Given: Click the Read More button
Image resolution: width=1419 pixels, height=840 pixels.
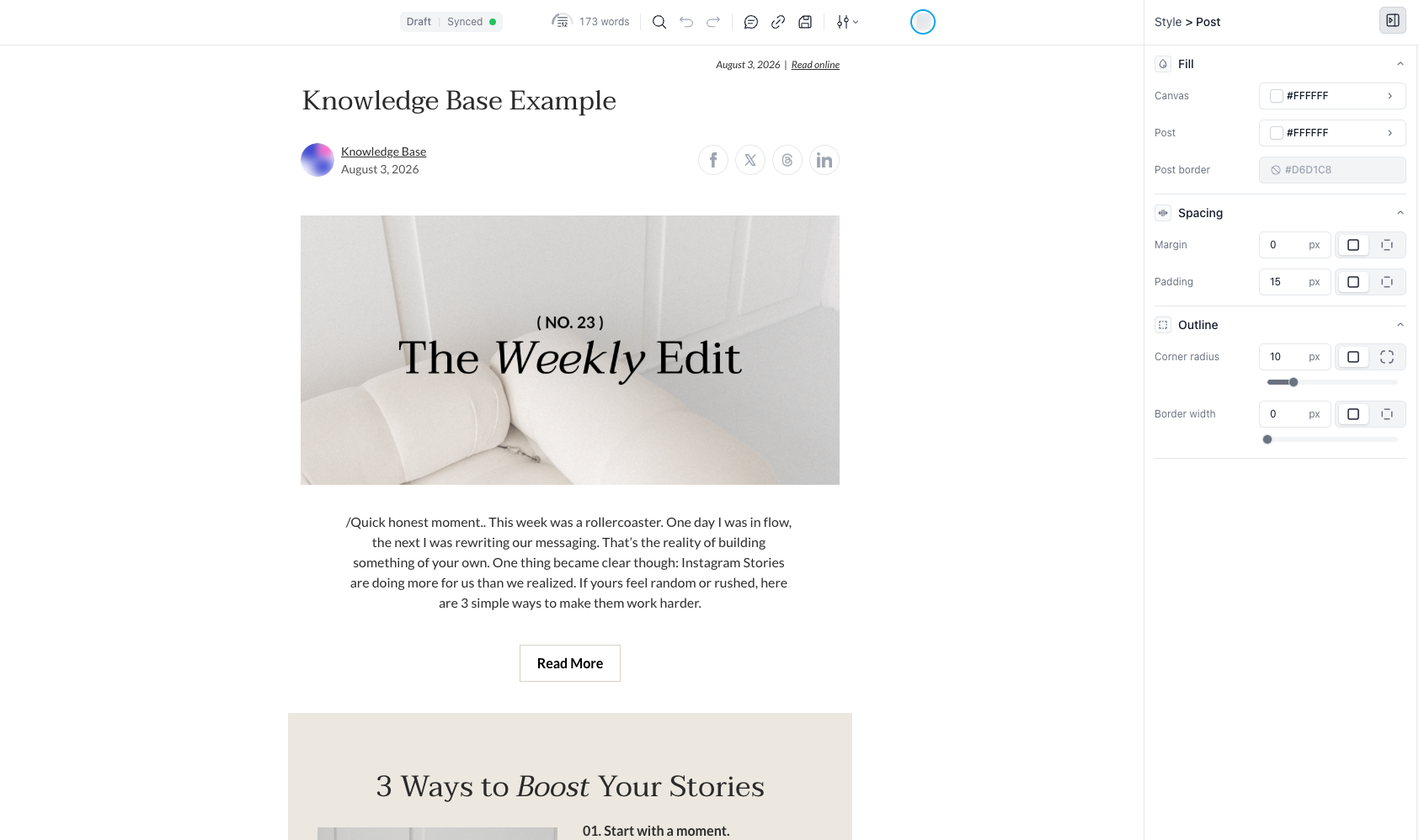Looking at the screenshot, I should pyautogui.click(x=570, y=663).
